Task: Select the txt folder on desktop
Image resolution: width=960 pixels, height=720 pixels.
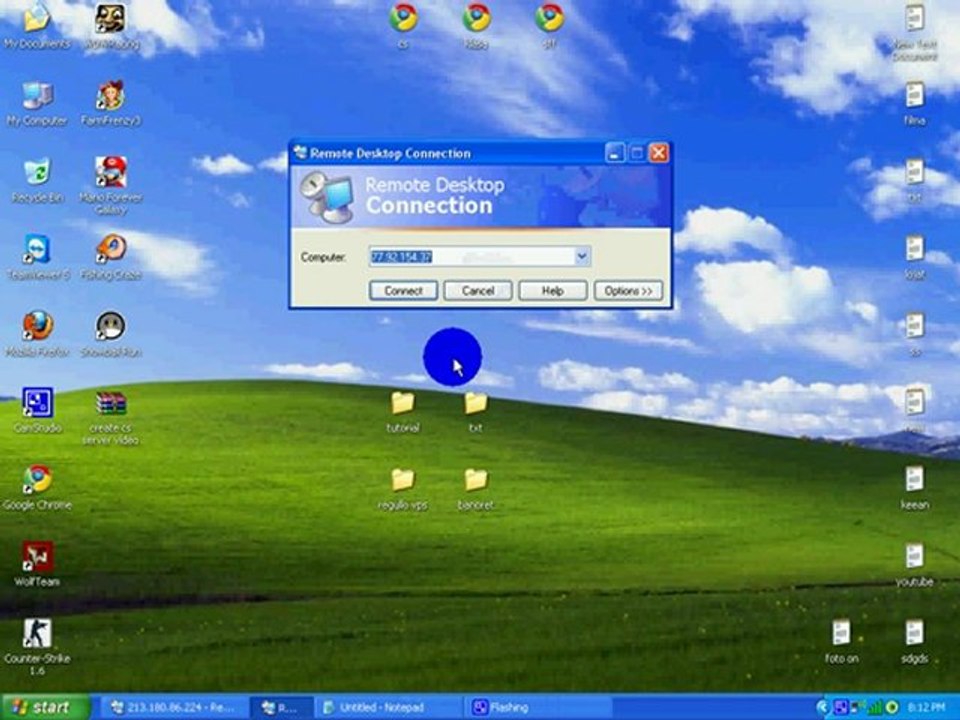Action: (476, 411)
